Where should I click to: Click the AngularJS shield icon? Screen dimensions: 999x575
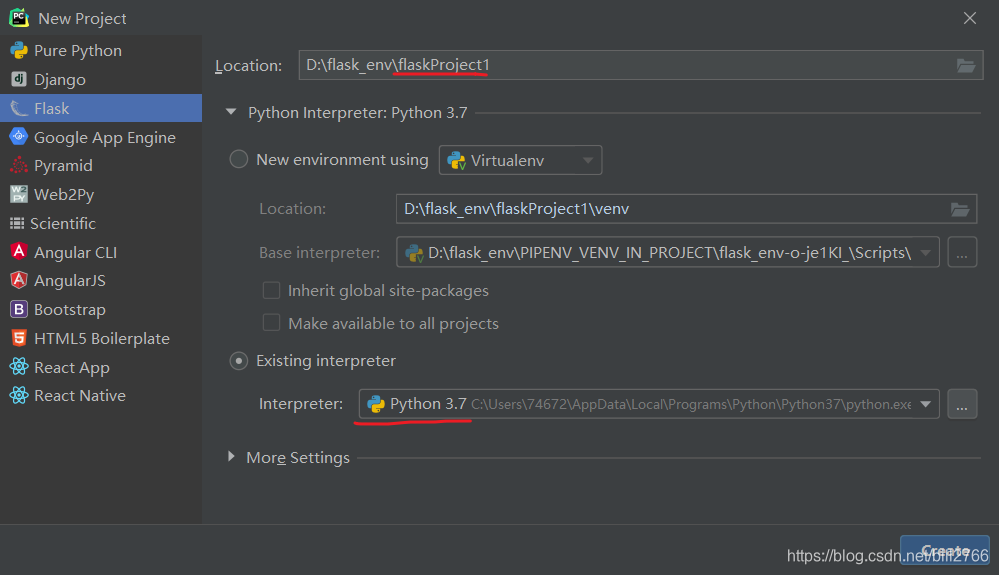[19, 280]
